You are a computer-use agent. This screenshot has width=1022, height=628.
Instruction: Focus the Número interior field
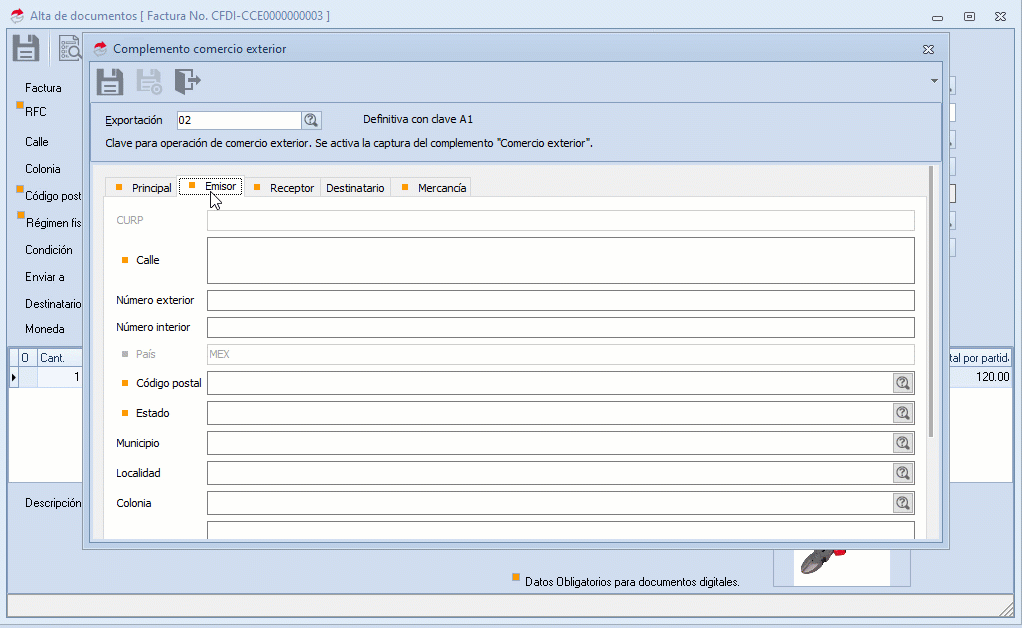pos(560,328)
